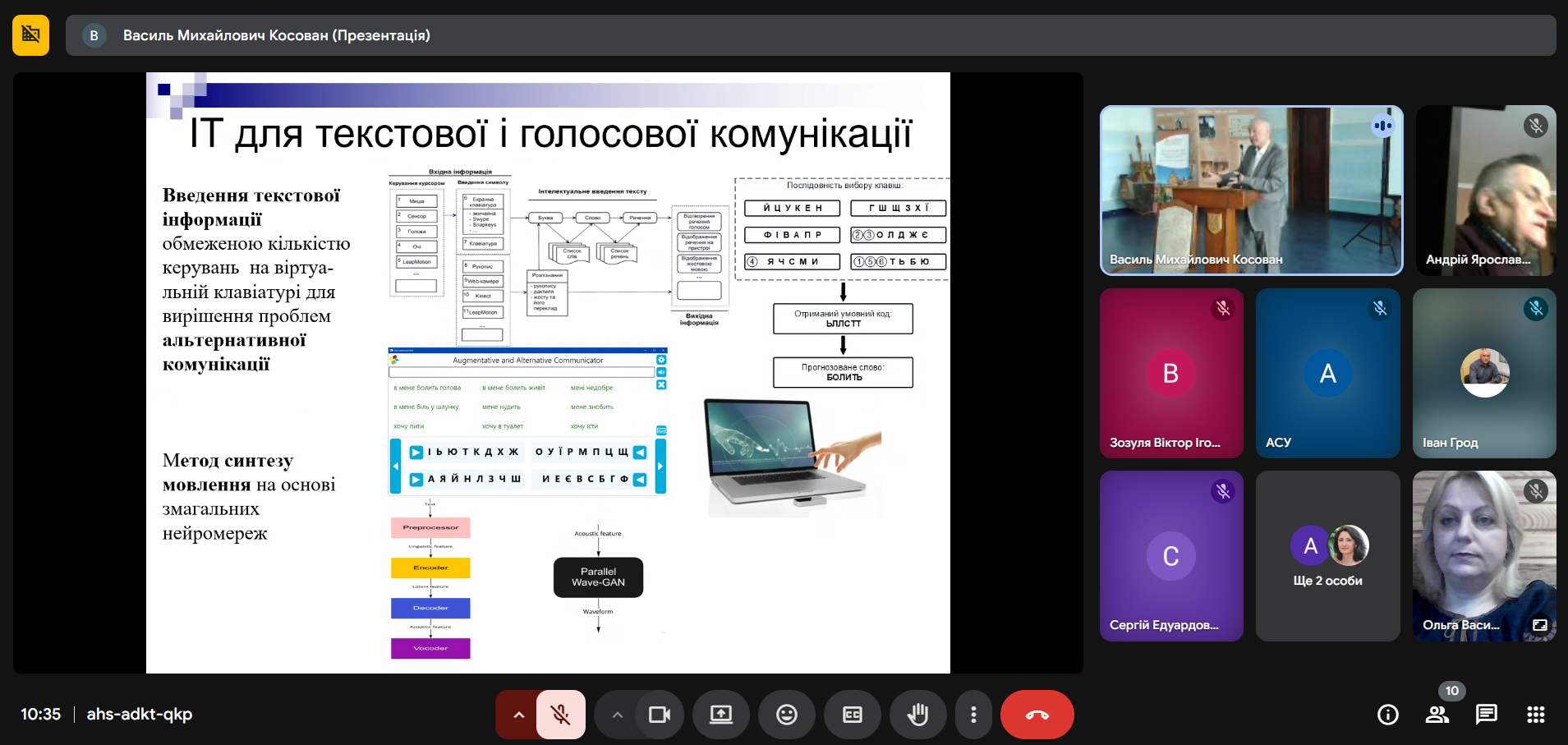Viewport: 1568px width, 745px height.
Task: Select the 'Ще 2 особи' tile
Action: coord(1327,556)
